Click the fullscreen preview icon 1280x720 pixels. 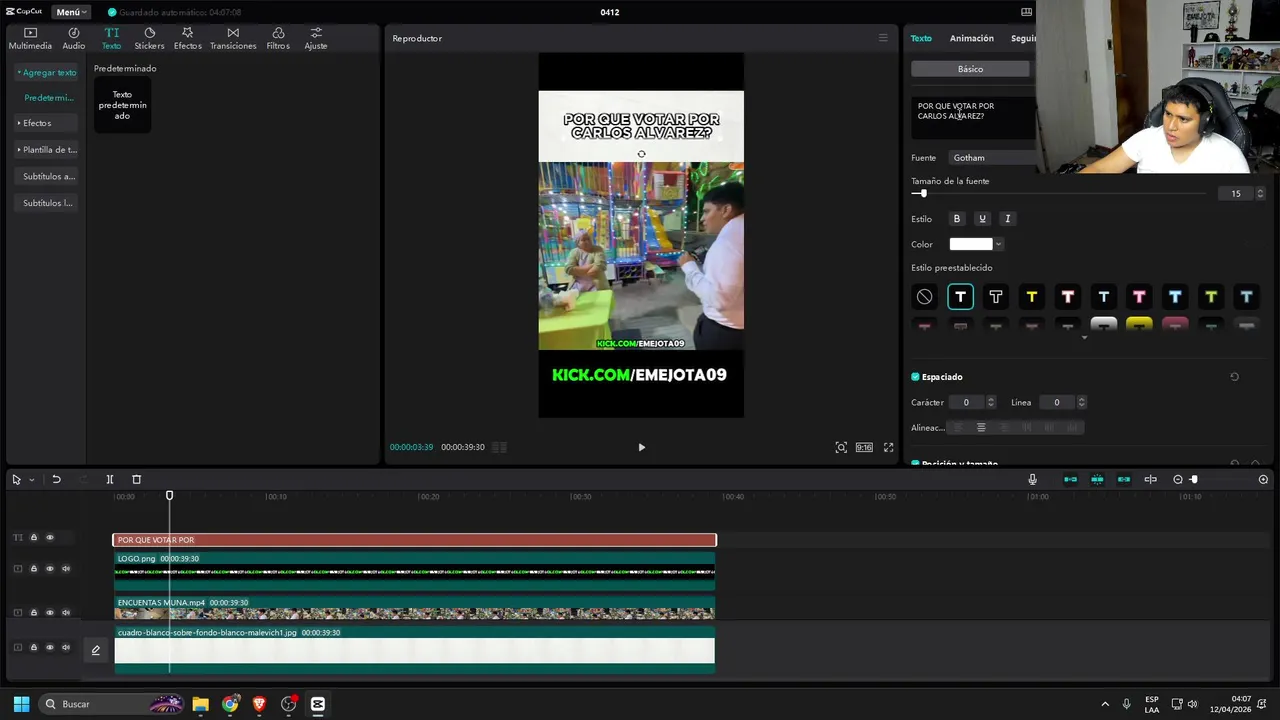point(888,447)
